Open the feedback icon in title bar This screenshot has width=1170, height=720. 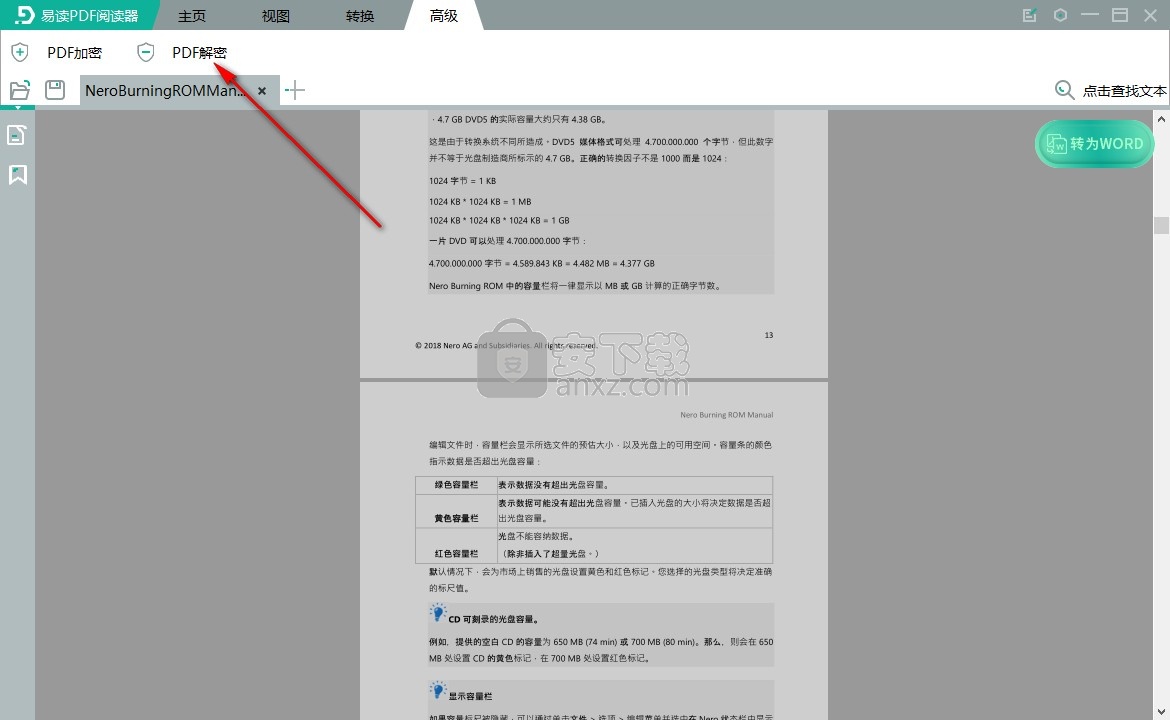point(1030,16)
